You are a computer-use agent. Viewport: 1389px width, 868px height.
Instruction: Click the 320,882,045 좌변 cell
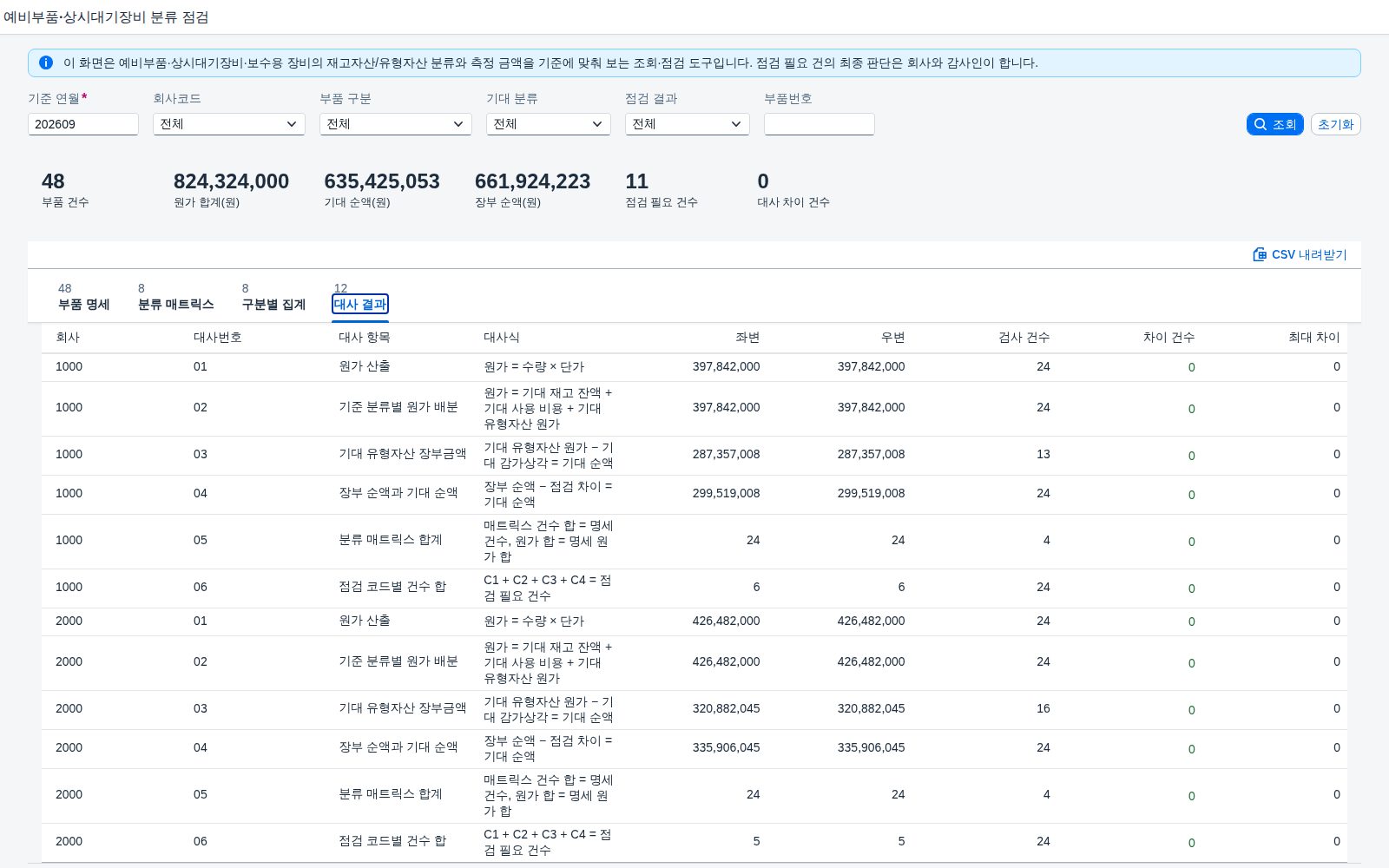726,708
